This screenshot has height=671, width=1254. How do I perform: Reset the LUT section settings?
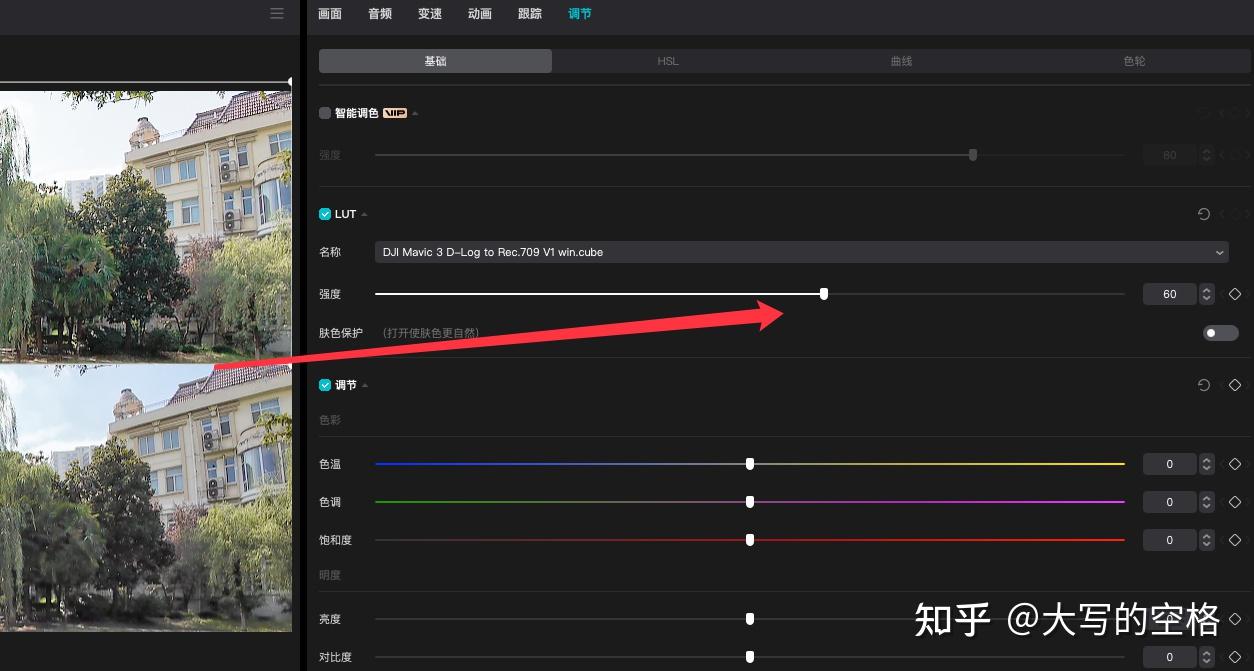(1203, 213)
